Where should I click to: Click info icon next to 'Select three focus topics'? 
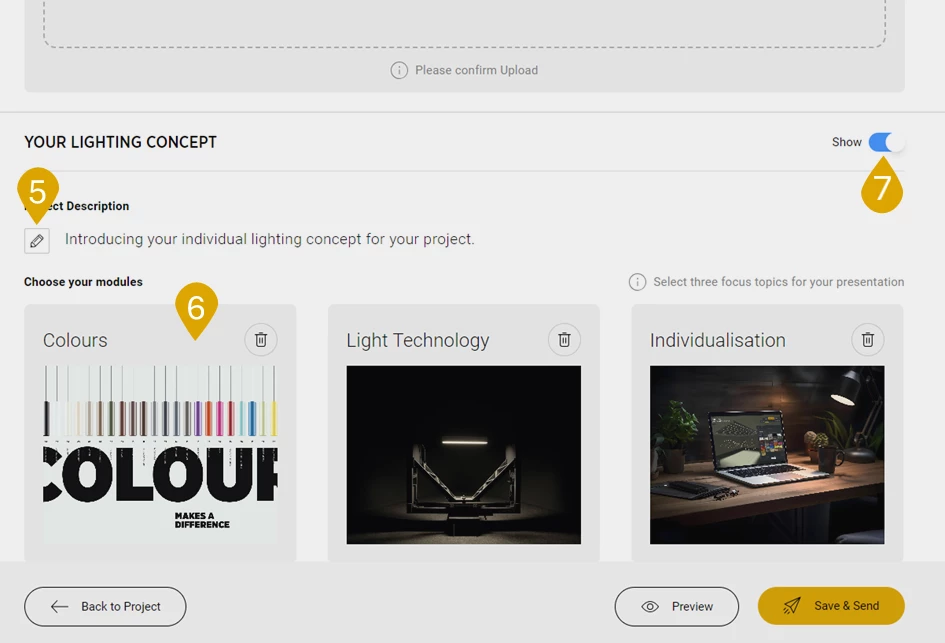[x=637, y=282]
